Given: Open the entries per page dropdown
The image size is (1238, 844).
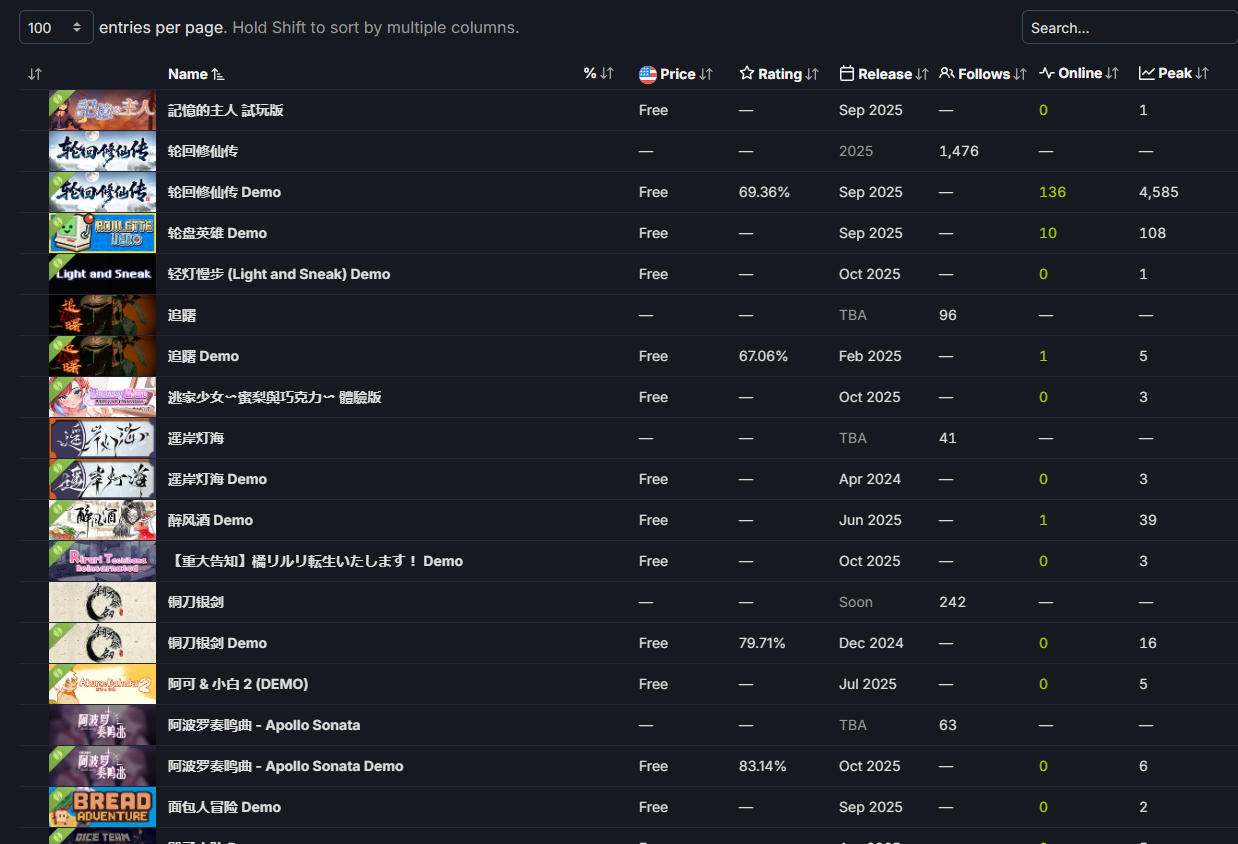Looking at the screenshot, I should [56, 28].
